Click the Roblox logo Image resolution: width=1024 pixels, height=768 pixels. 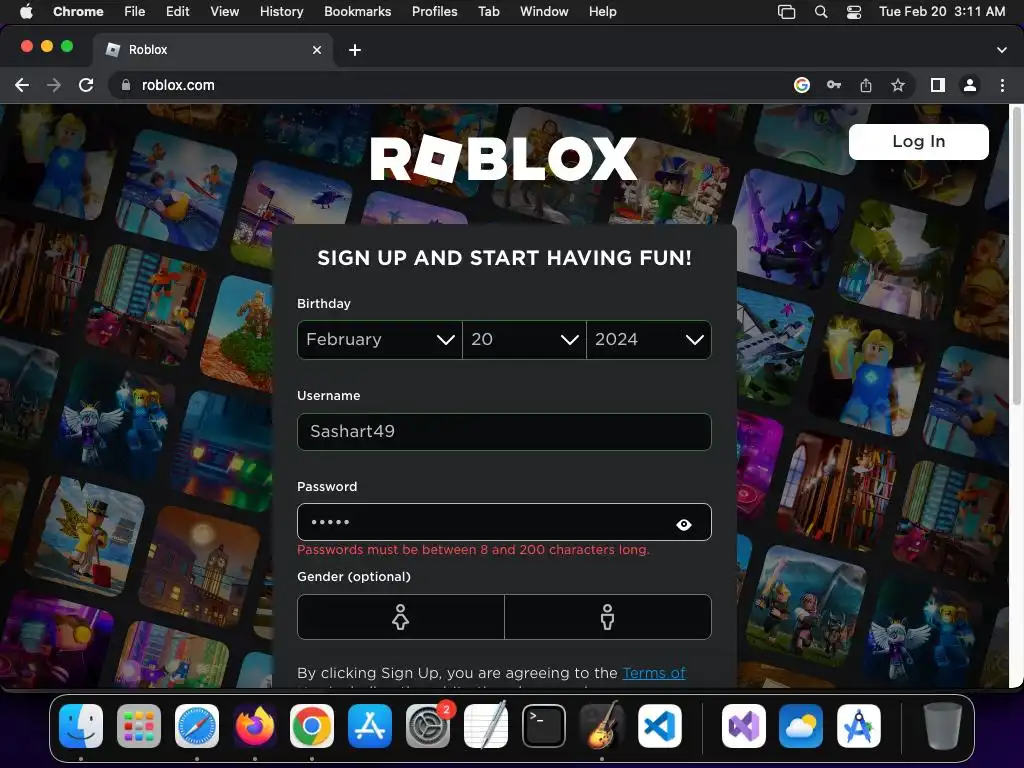click(x=504, y=159)
